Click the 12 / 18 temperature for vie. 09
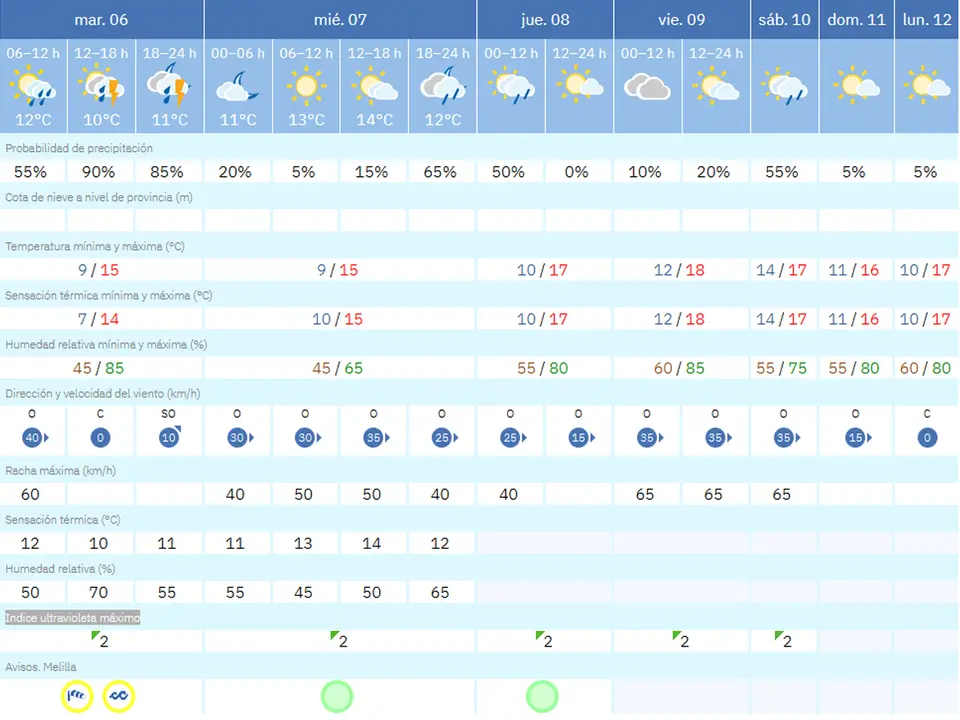The image size is (960, 720). coord(679,270)
